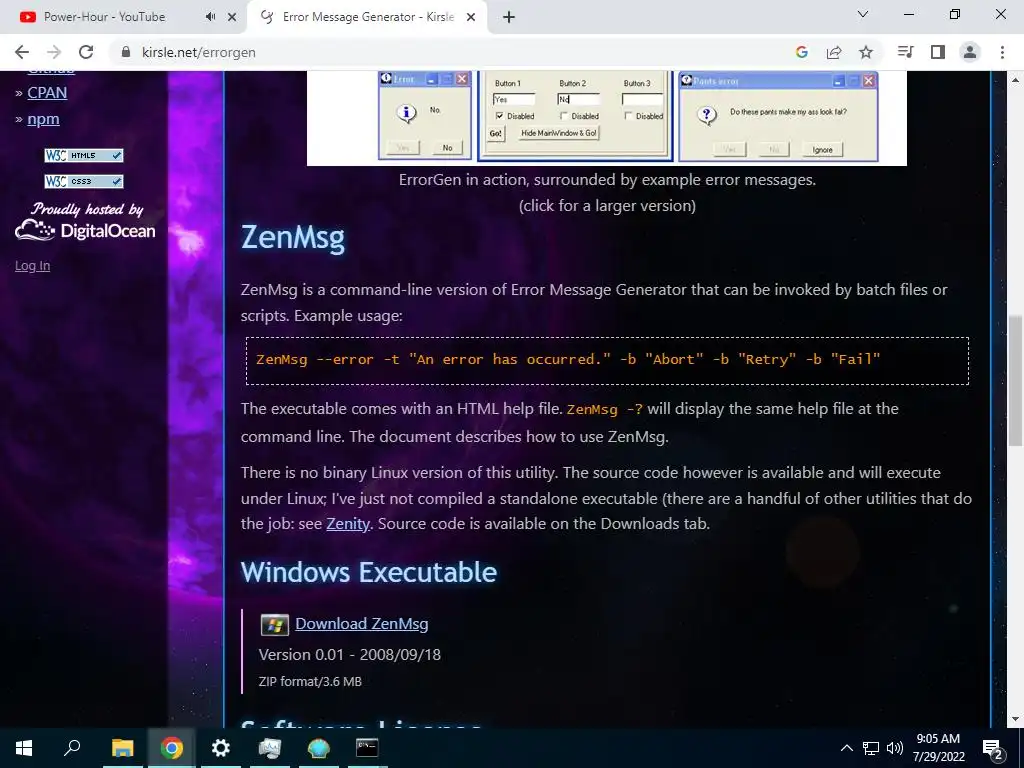Open the taskbar clock and date

point(938,748)
